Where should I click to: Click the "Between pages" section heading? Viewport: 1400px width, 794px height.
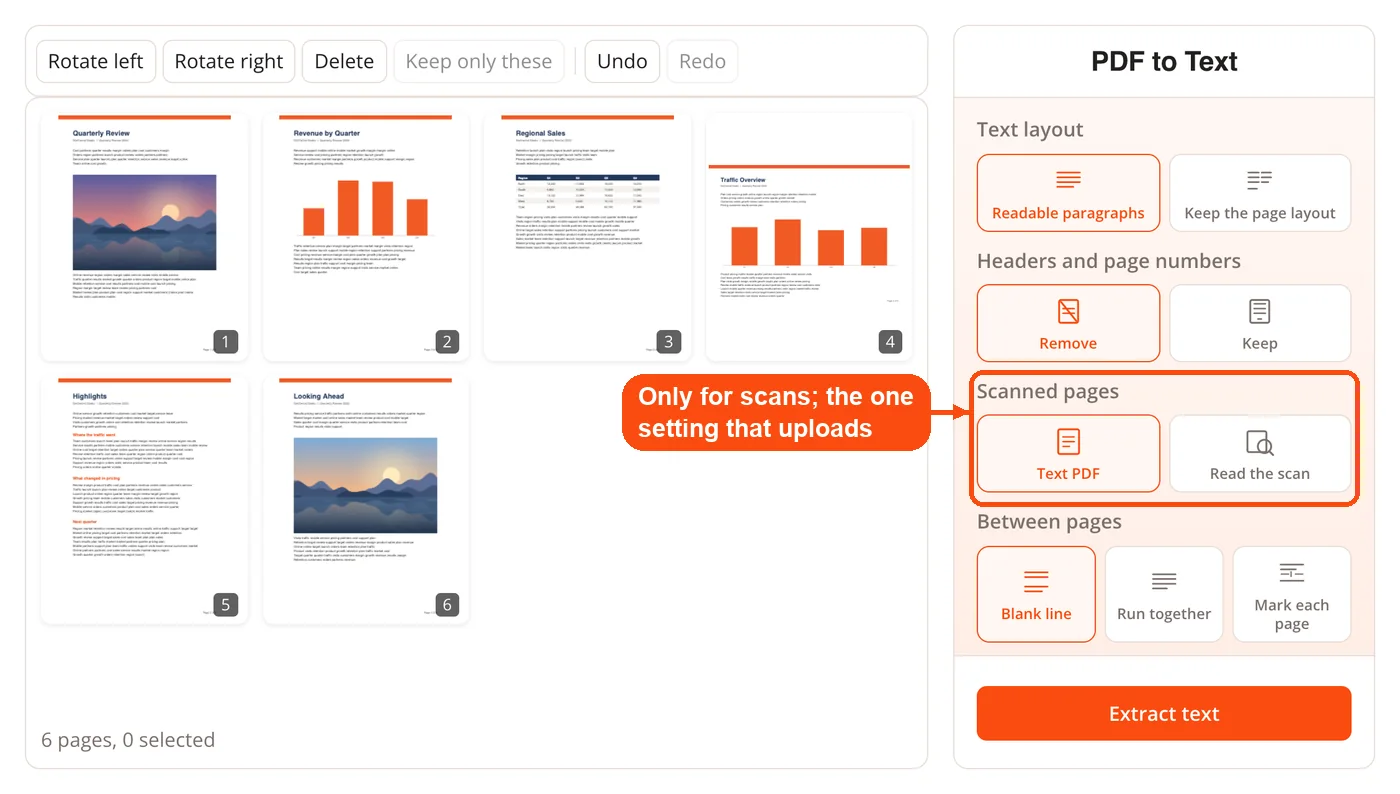point(1049,522)
